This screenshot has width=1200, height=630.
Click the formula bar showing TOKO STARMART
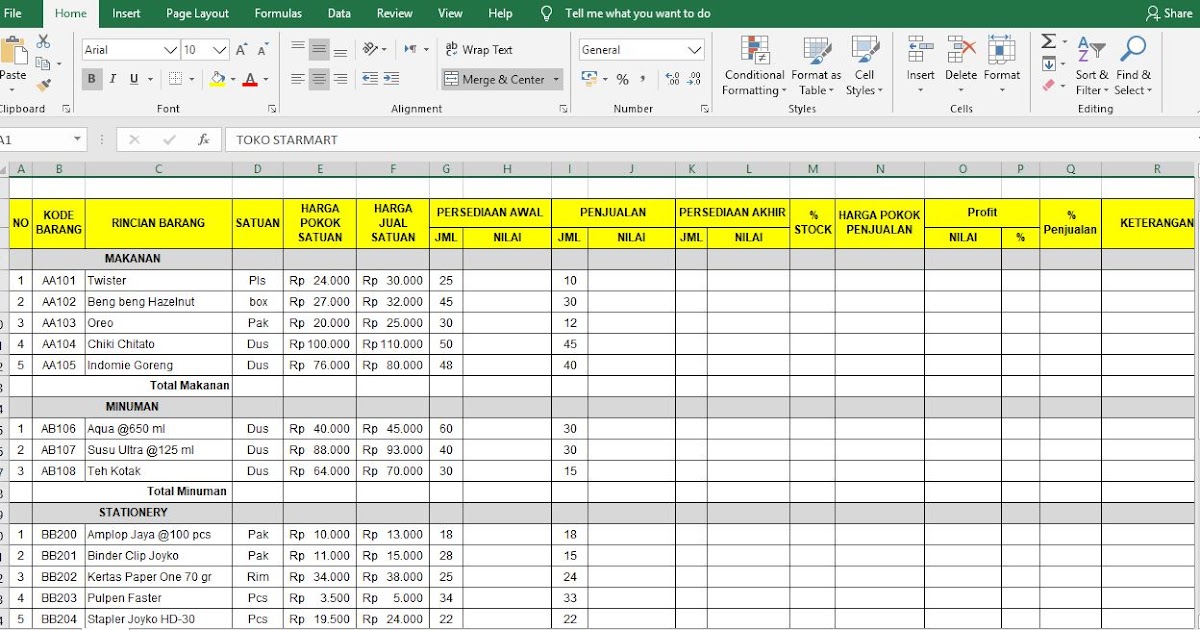click(710, 140)
